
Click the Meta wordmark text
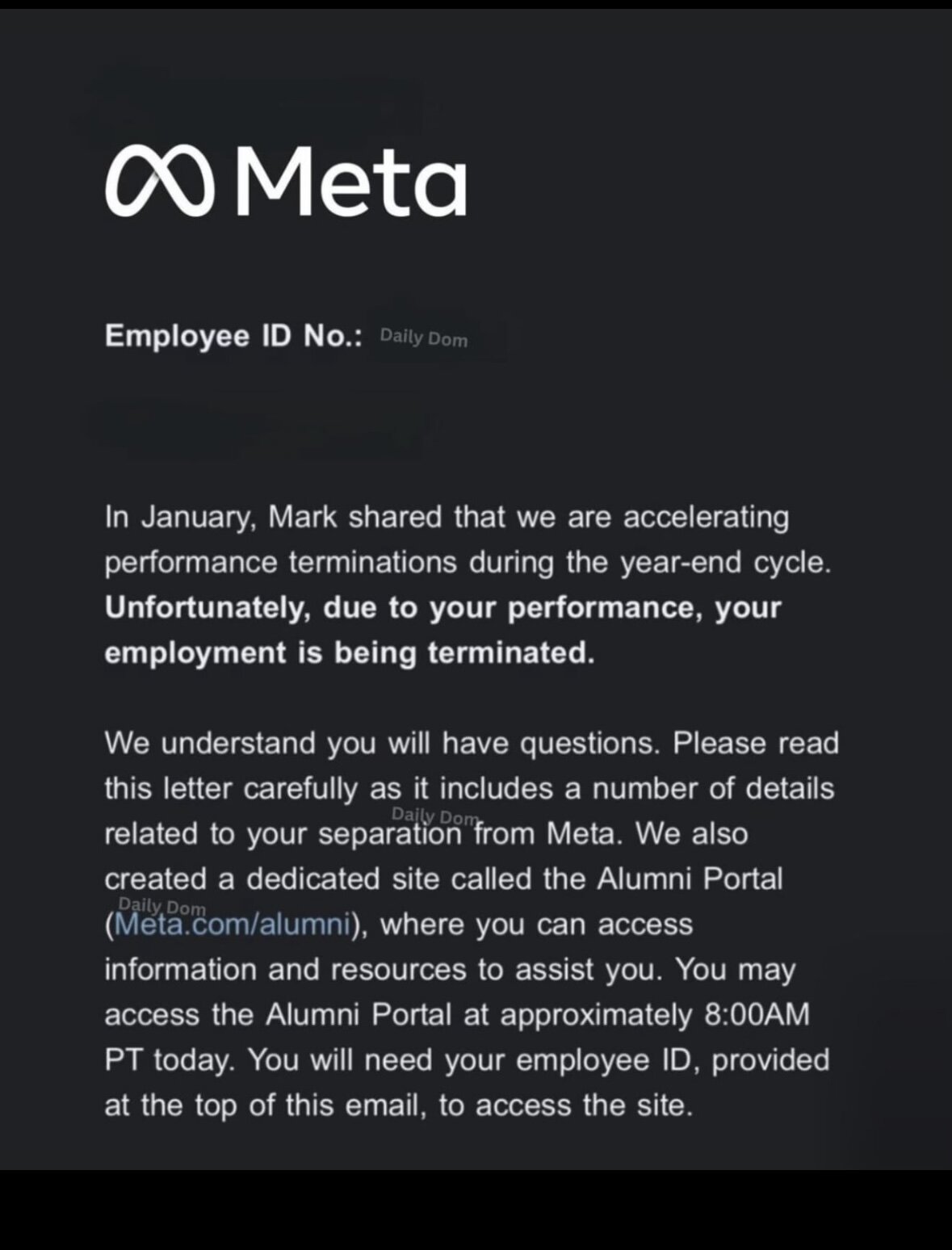click(351, 180)
